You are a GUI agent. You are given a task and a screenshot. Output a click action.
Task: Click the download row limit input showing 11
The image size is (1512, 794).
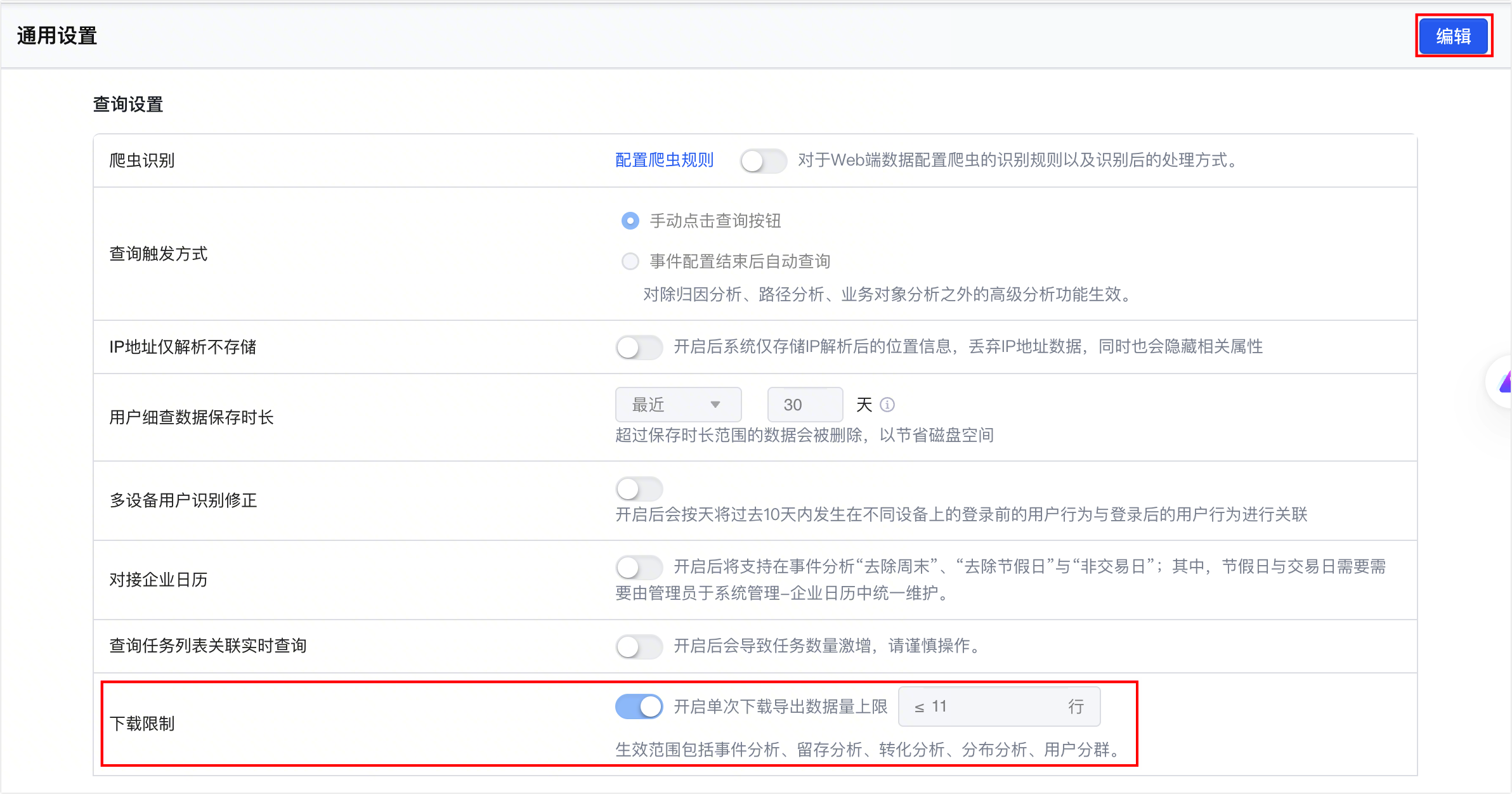[999, 706]
